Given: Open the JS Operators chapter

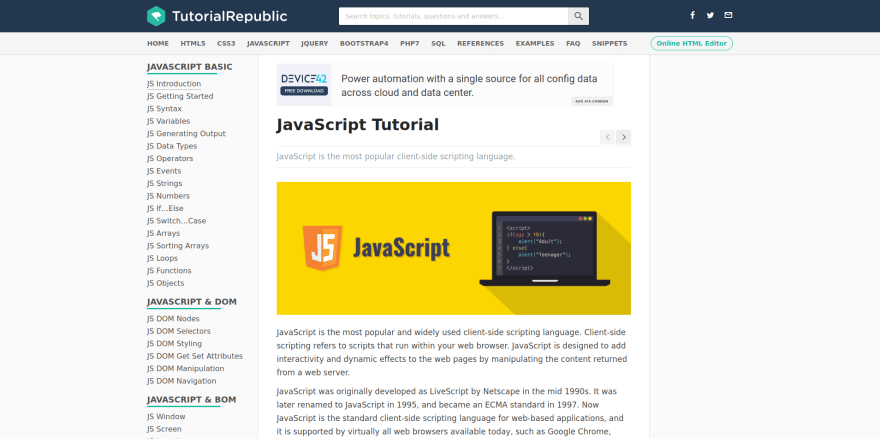Looking at the screenshot, I should (x=170, y=158).
